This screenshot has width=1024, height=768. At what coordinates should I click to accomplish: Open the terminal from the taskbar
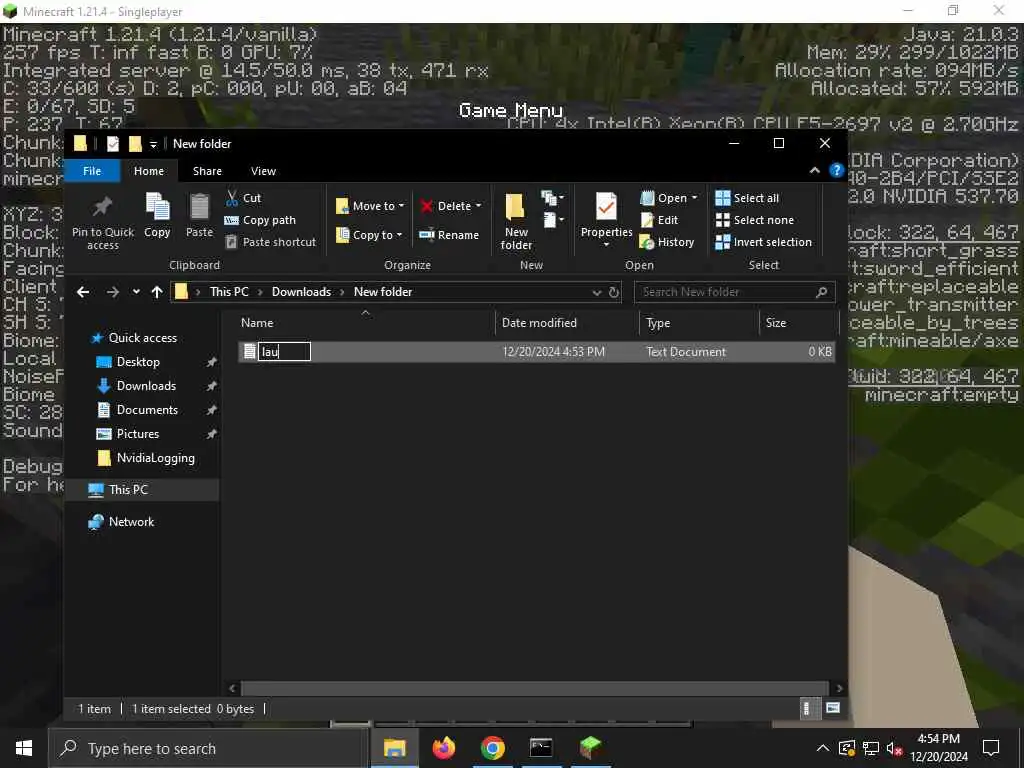coord(541,748)
